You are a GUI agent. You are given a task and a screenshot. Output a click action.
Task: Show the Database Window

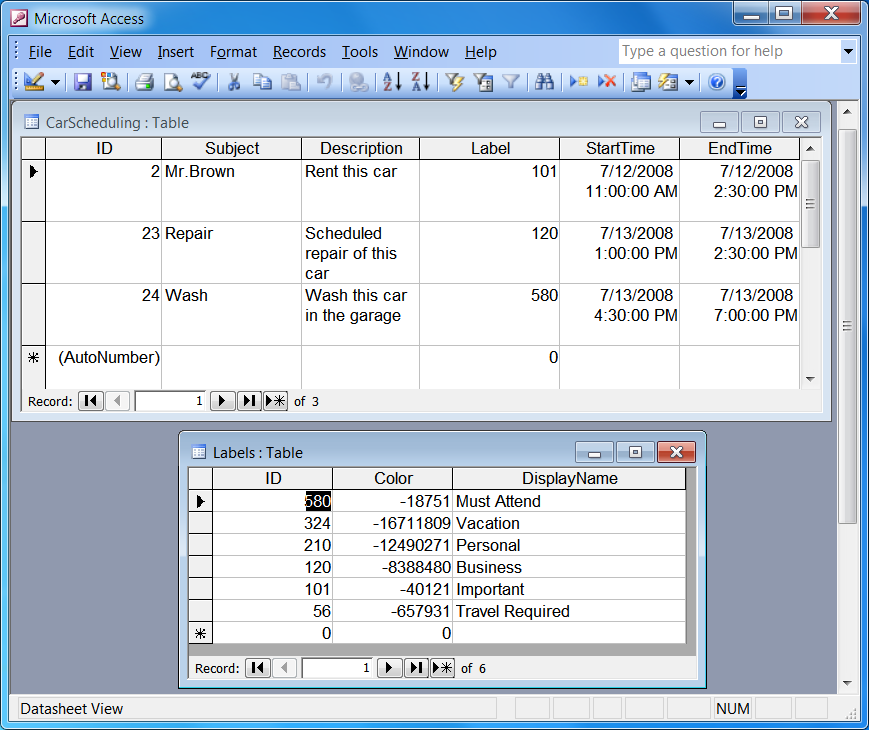641,82
